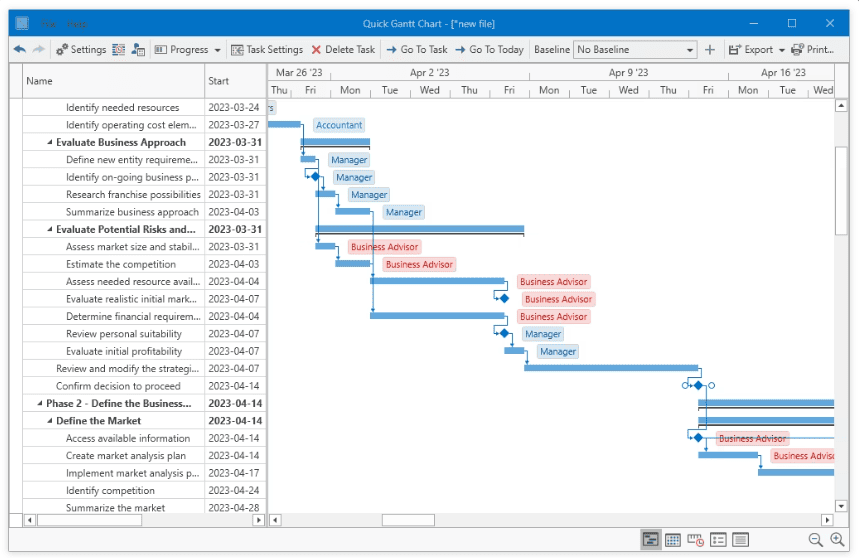Click Go To Today button

pyautogui.click(x=489, y=49)
